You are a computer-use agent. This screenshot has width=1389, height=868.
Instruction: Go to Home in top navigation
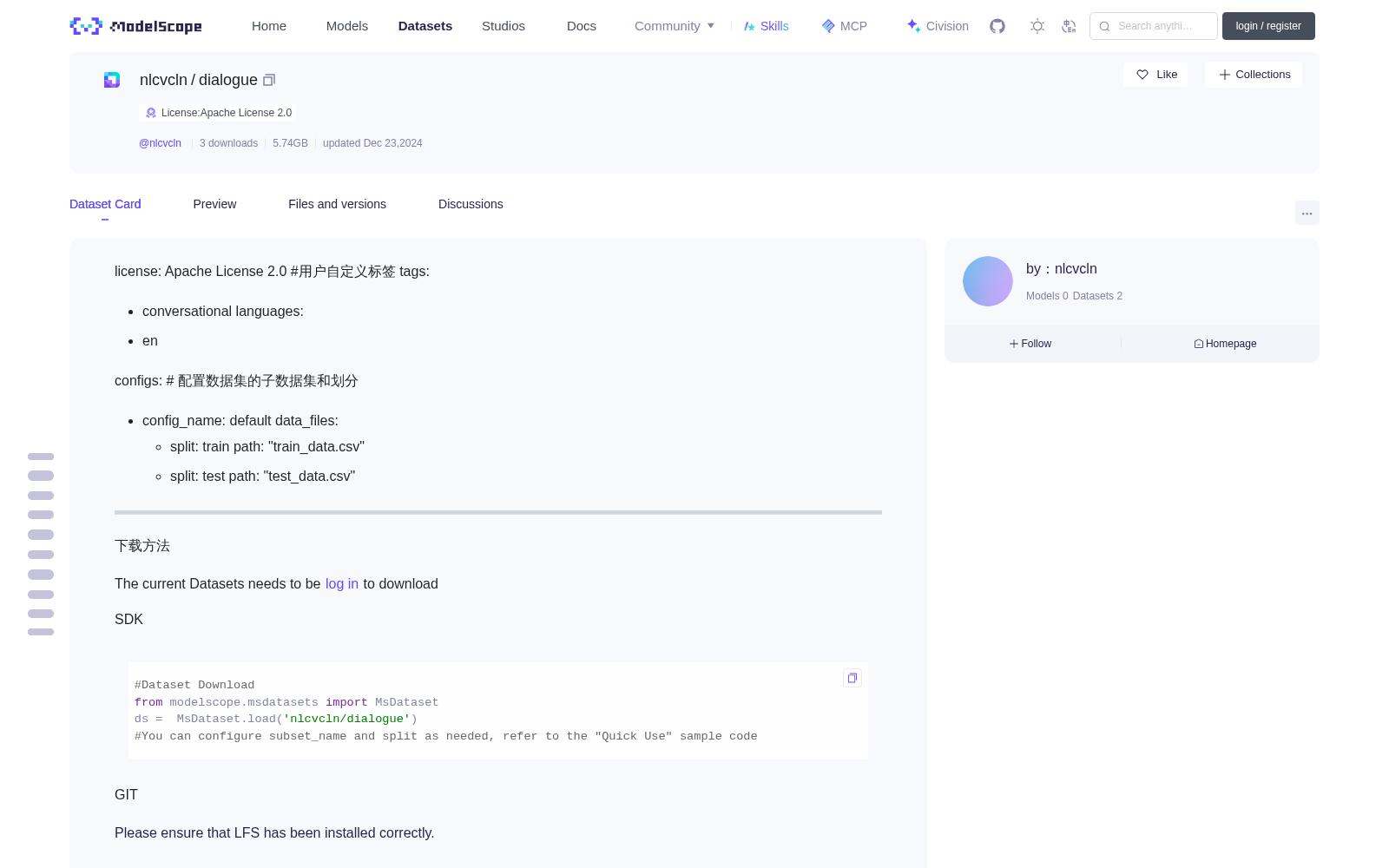(269, 26)
